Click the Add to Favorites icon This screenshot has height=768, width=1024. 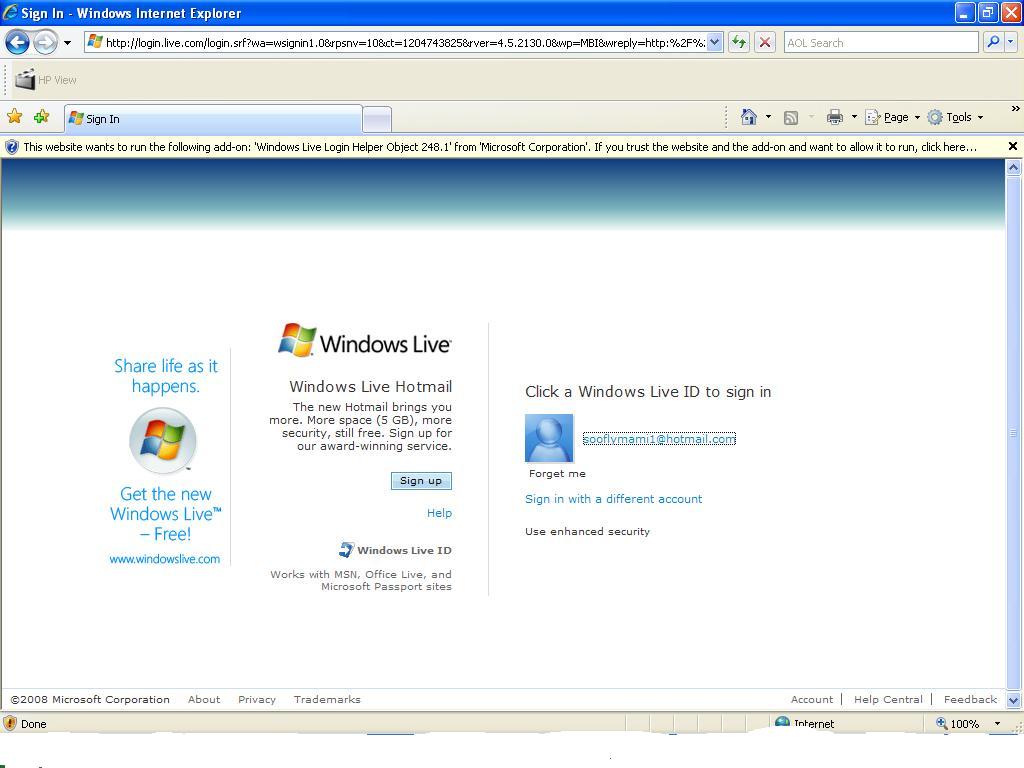tap(42, 117)
